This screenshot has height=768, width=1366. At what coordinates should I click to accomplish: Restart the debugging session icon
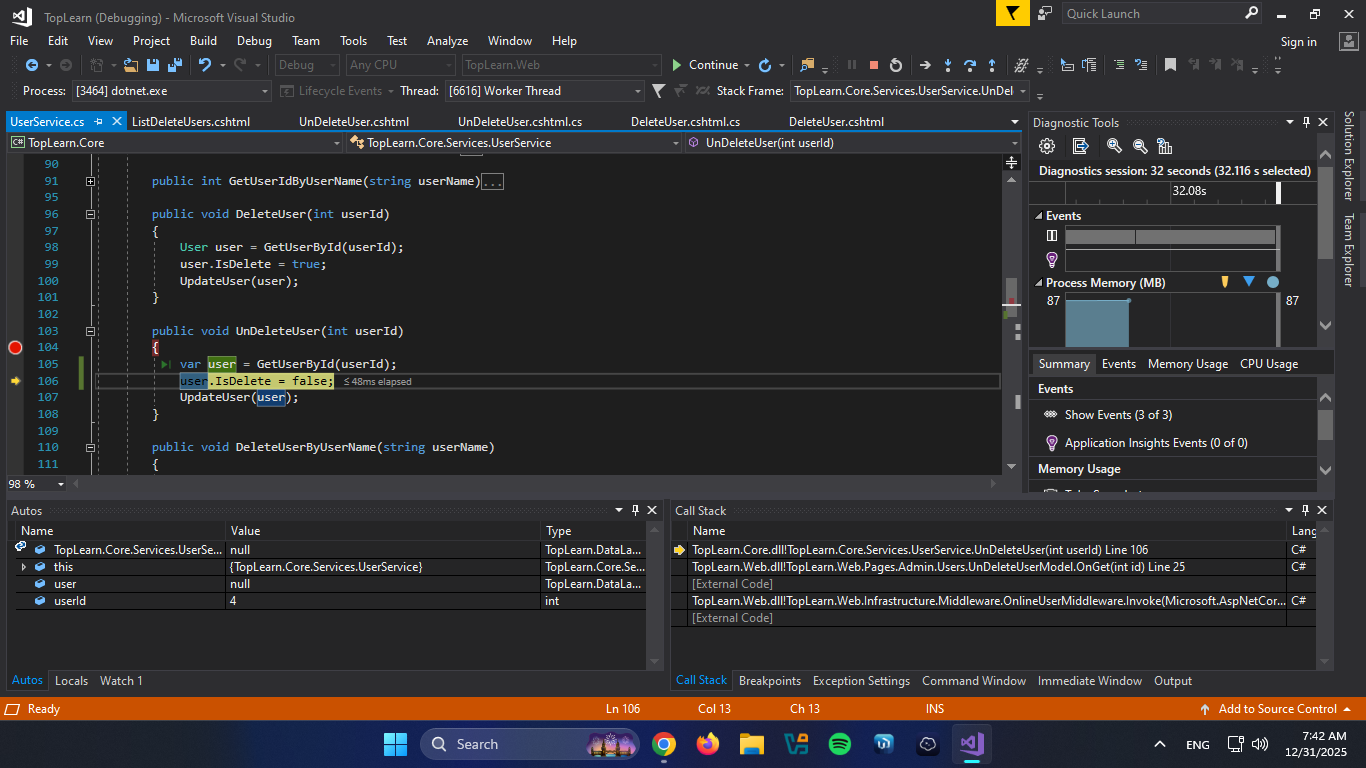tap(896, 65)
